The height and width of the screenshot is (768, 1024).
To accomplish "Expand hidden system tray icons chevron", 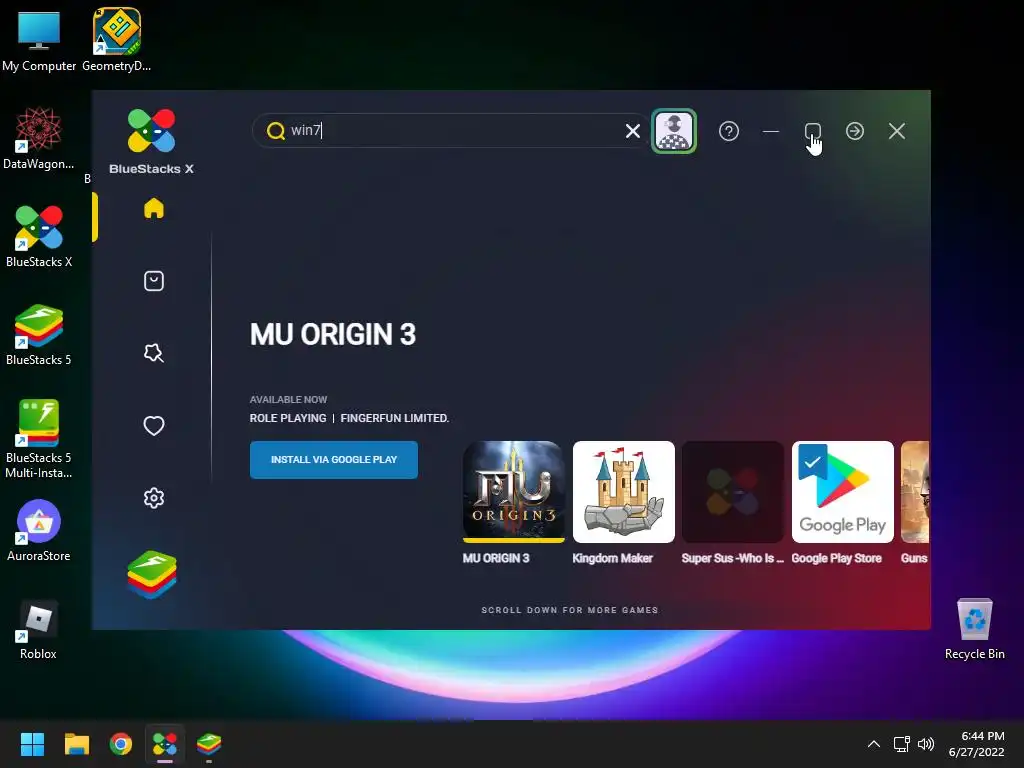I will (x=874, y=744).
